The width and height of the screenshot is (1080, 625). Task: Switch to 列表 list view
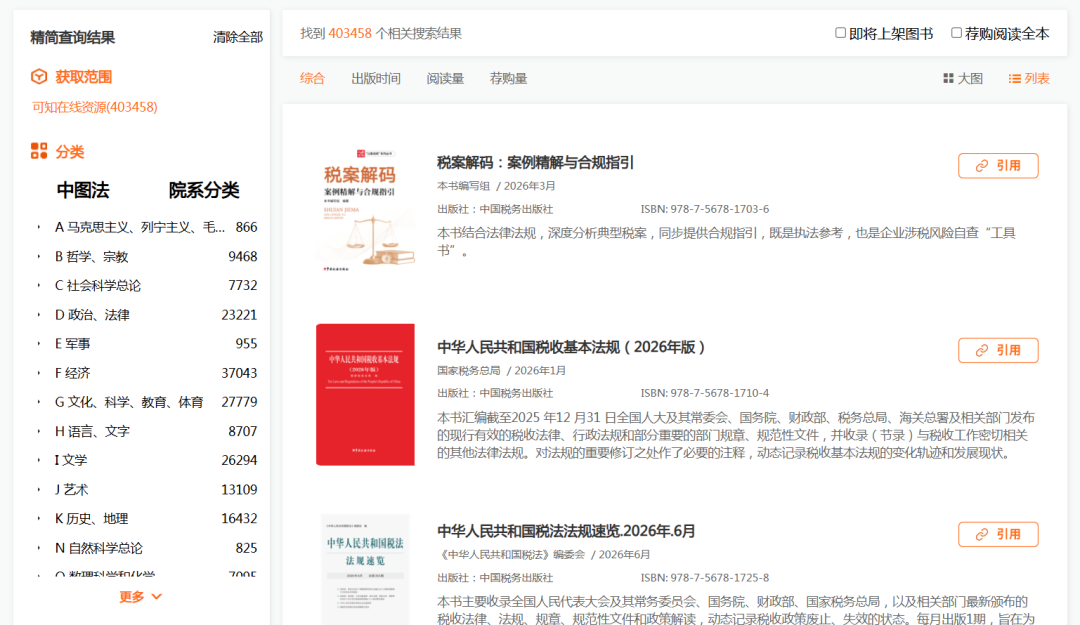pos(1029,79)
